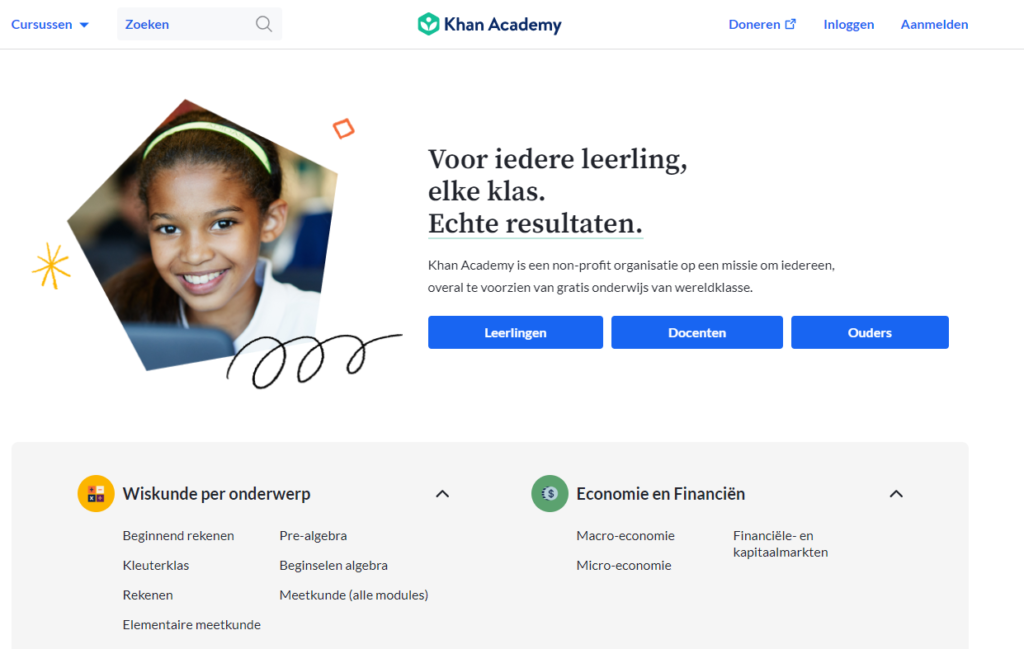Open the Pre-algebra link
Screen dimensions: 1024x649
pos(313,535)
